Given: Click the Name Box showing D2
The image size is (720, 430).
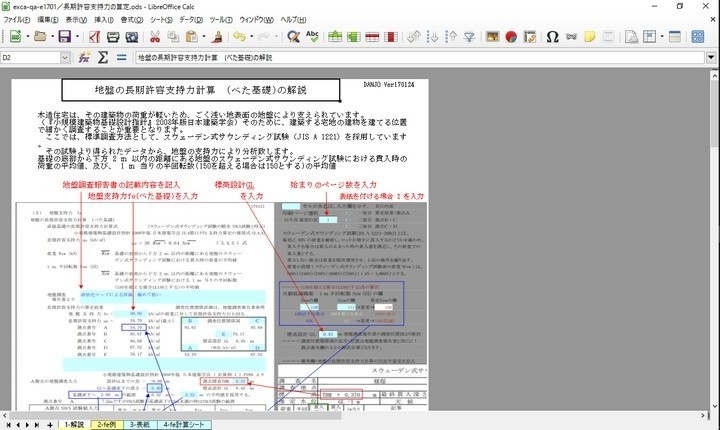Looking at the screenshot, I should pyautogui.click(x=31, y=57).
